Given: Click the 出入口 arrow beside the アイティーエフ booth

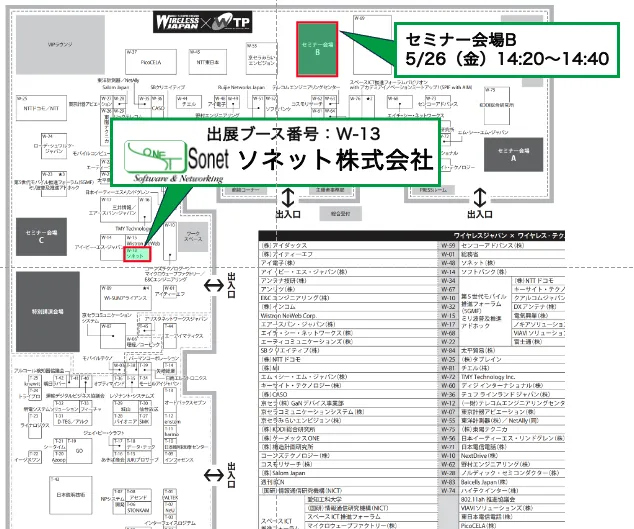Looking at the screenshot, I should point(213,286).
